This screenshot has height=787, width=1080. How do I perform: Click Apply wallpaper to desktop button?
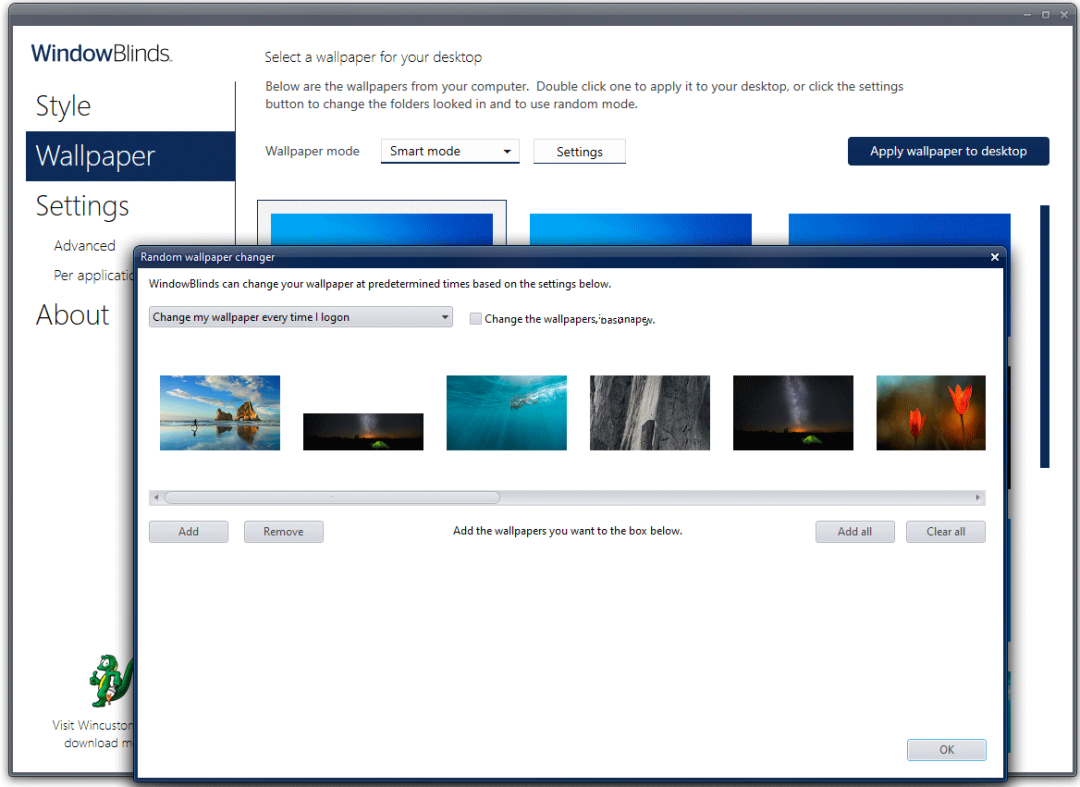[948, 151]
